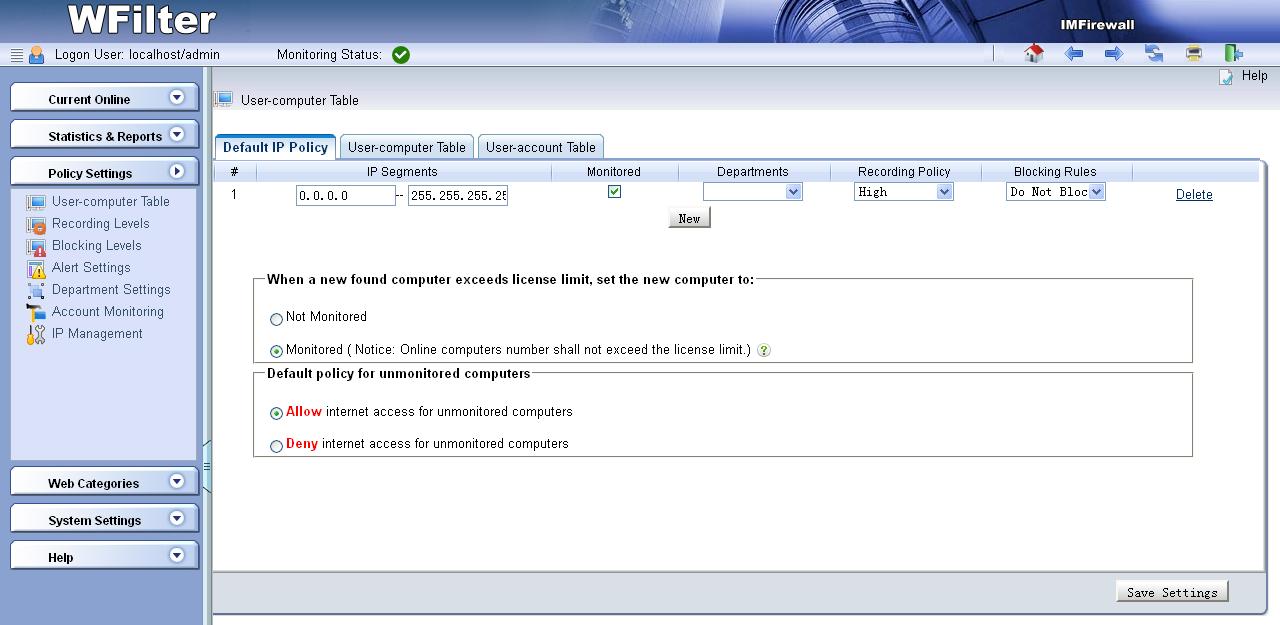The width and height of the screenshot is (1280, 625).
Task: Click the starting IP segment field 0.0.0.0
Action: pyautogui.click(x=345, y=196)
